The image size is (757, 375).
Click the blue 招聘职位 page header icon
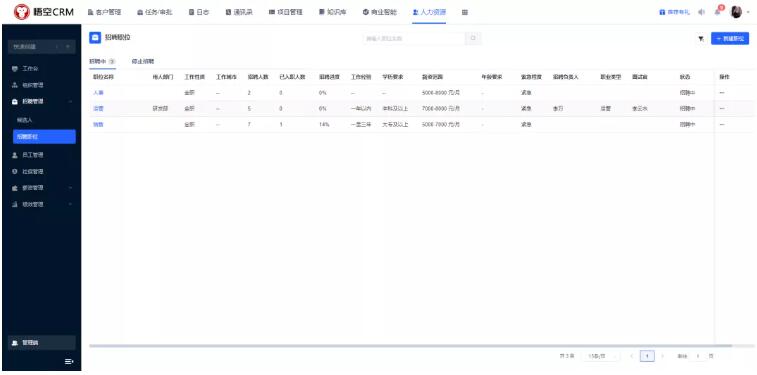(95, 38)
